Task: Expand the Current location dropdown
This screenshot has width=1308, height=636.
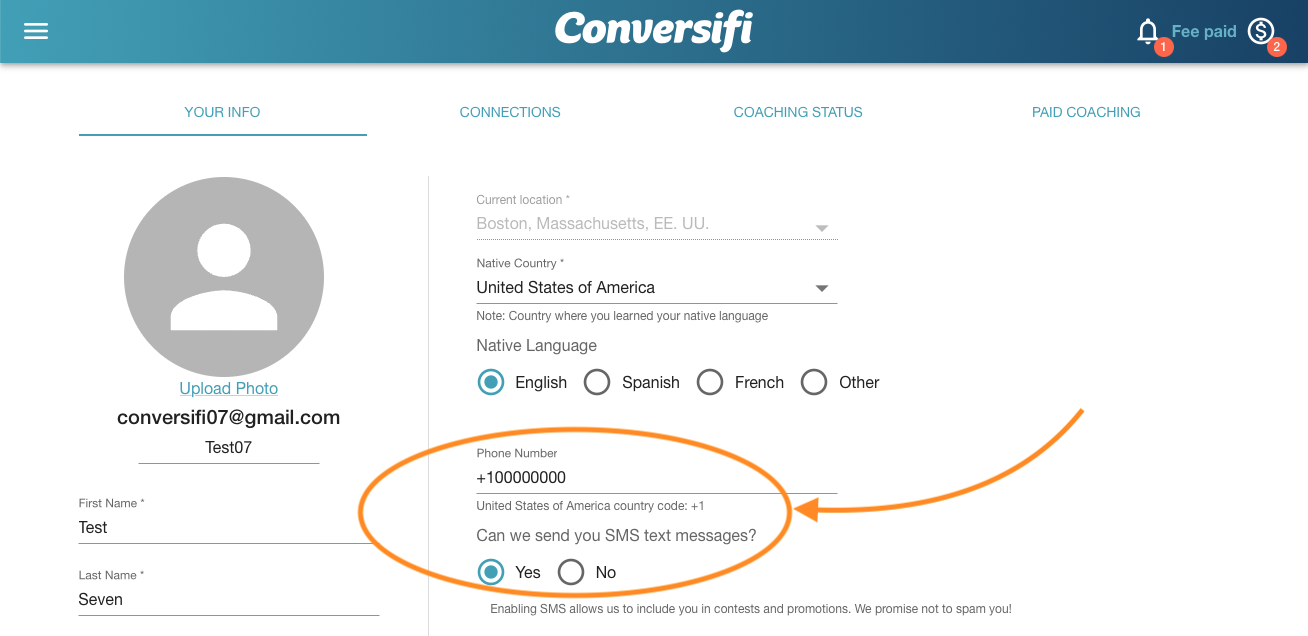Action: (822, 228)
